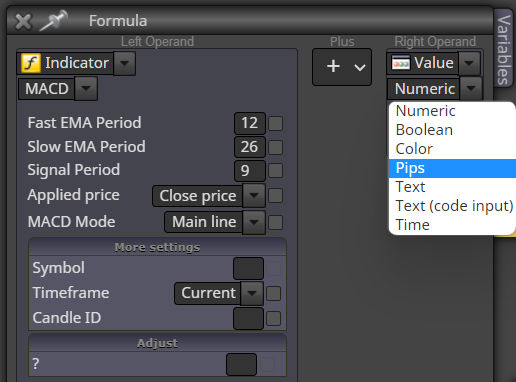Open the Main line mode dropdown
The width and height of the screenshot is (516, 382).
[254, 222]
